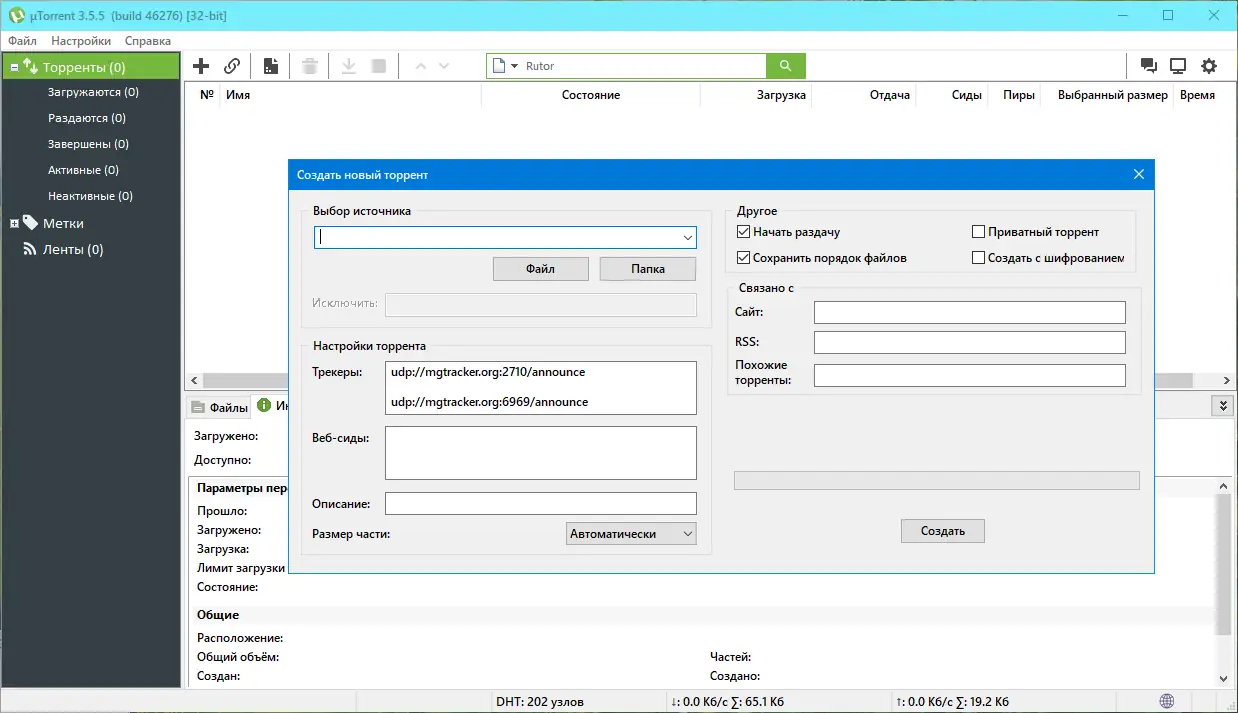Click the Start Torrent download arrow icon

[349, 66]
